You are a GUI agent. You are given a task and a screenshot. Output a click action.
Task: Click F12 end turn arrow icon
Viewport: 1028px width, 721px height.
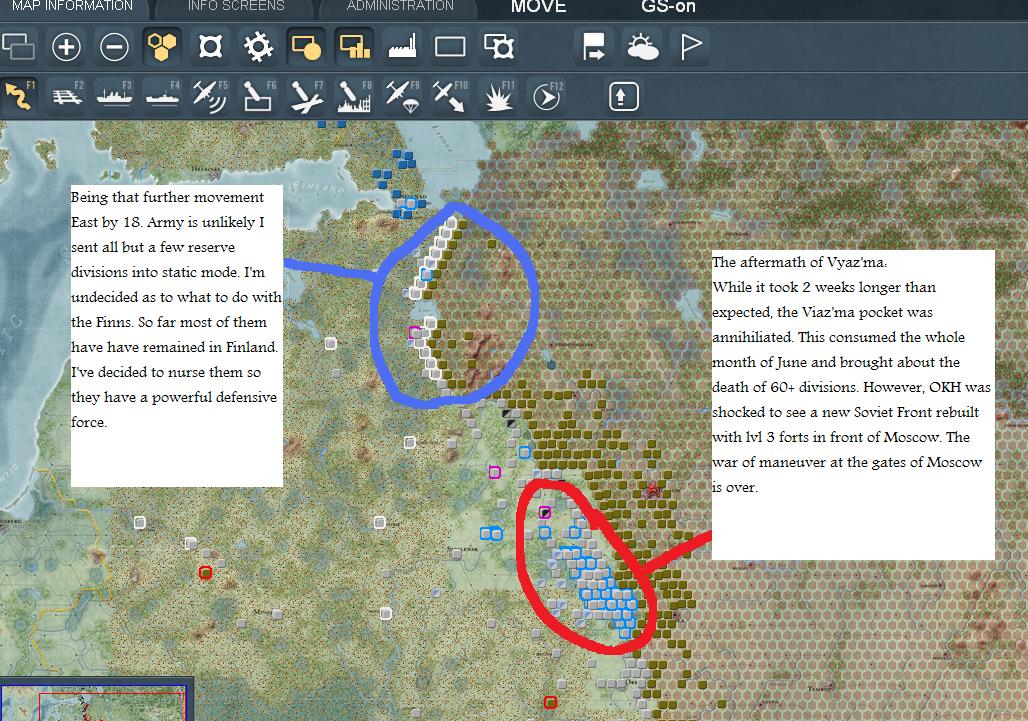pos(547,96)
